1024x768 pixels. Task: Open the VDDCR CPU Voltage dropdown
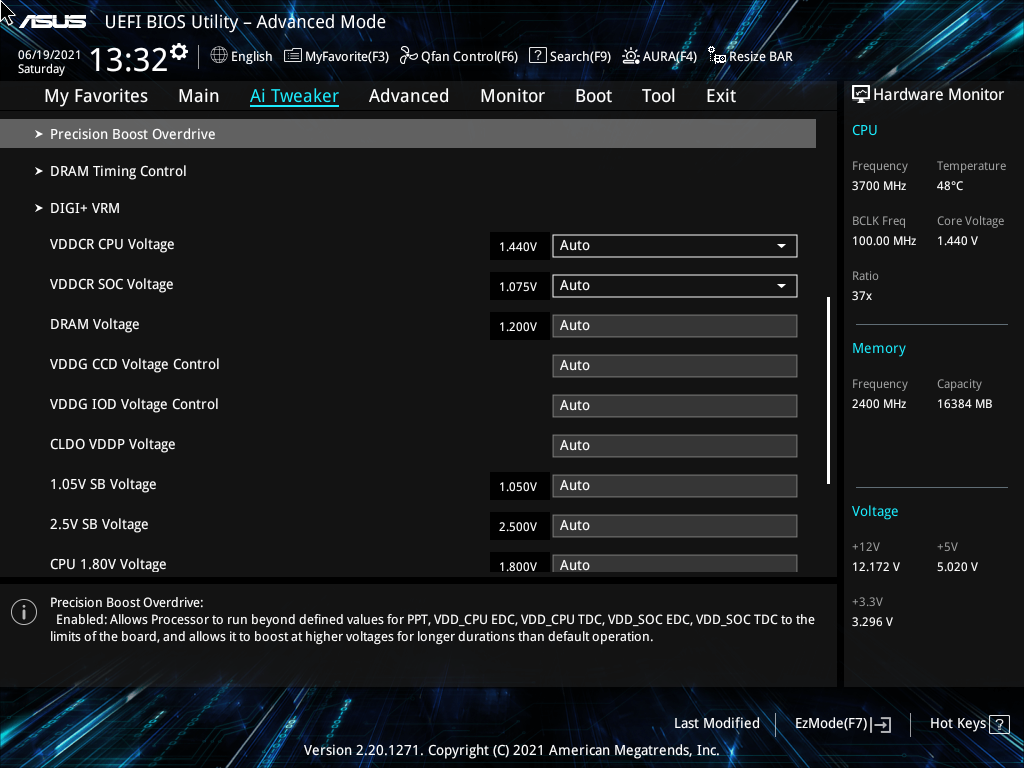(674, 245)
